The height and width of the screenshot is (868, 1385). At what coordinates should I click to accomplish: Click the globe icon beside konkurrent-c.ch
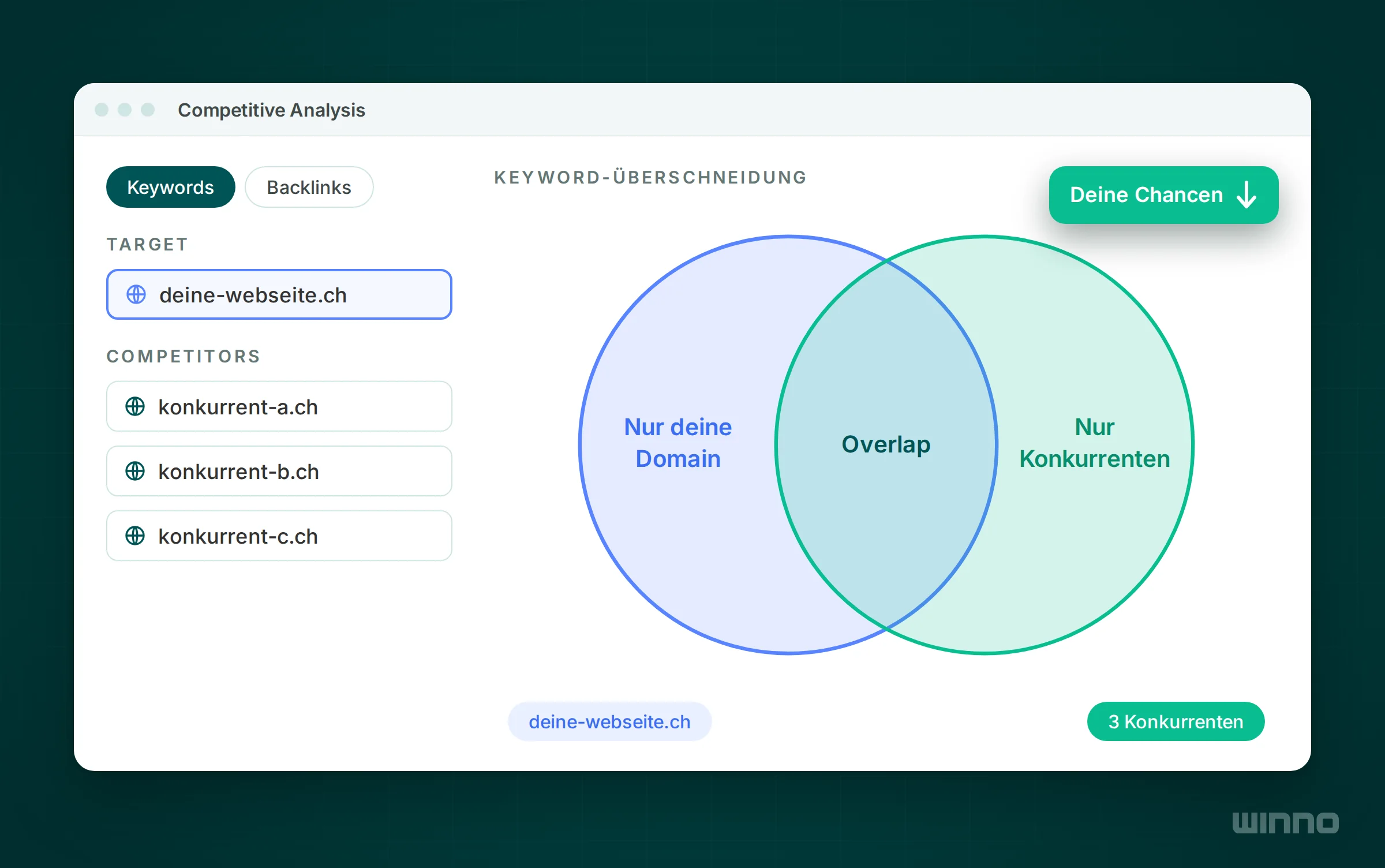click(135, 536)
